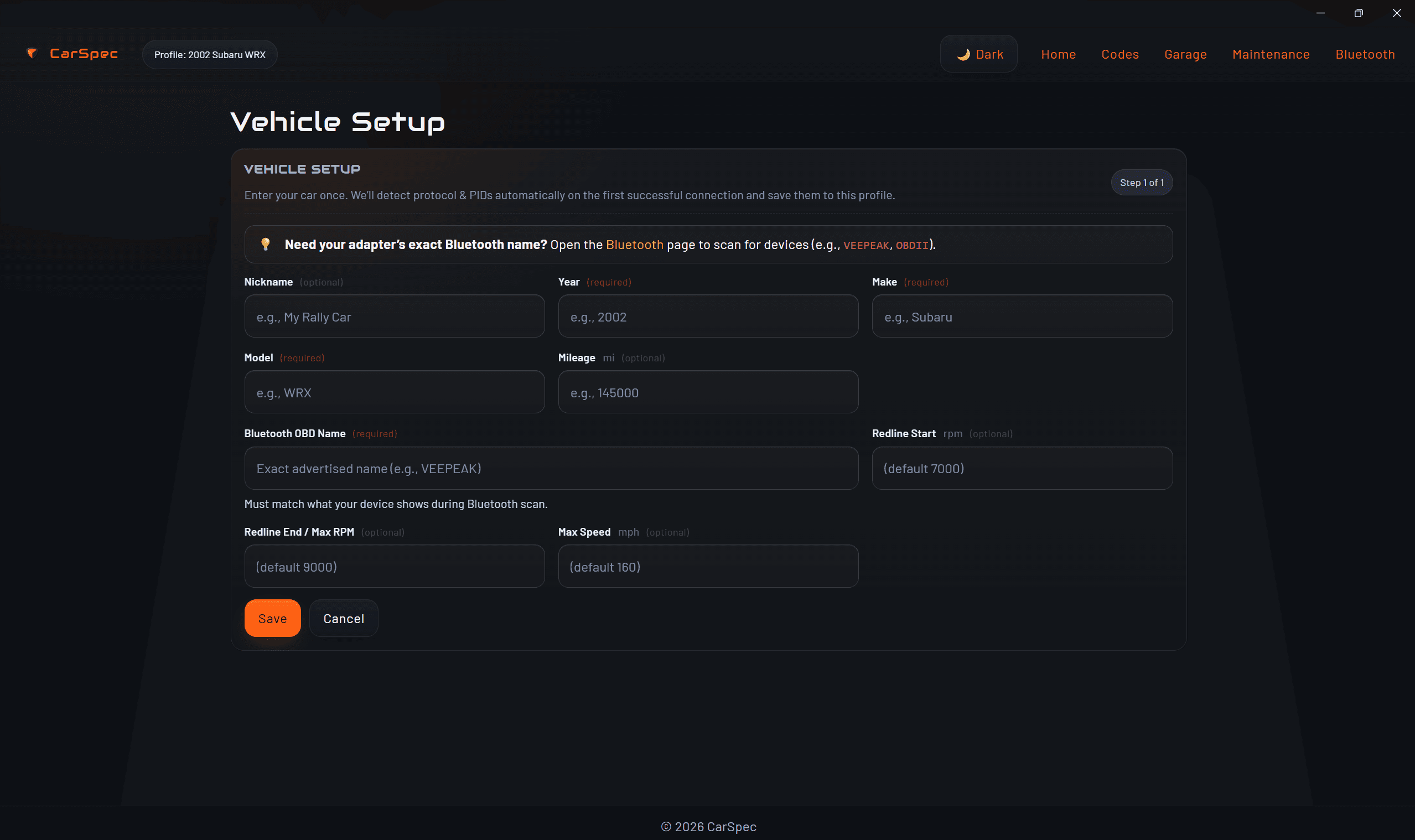Click into the Make field
This screenshot has height=840, width=1415.
tap(1022, 316)
